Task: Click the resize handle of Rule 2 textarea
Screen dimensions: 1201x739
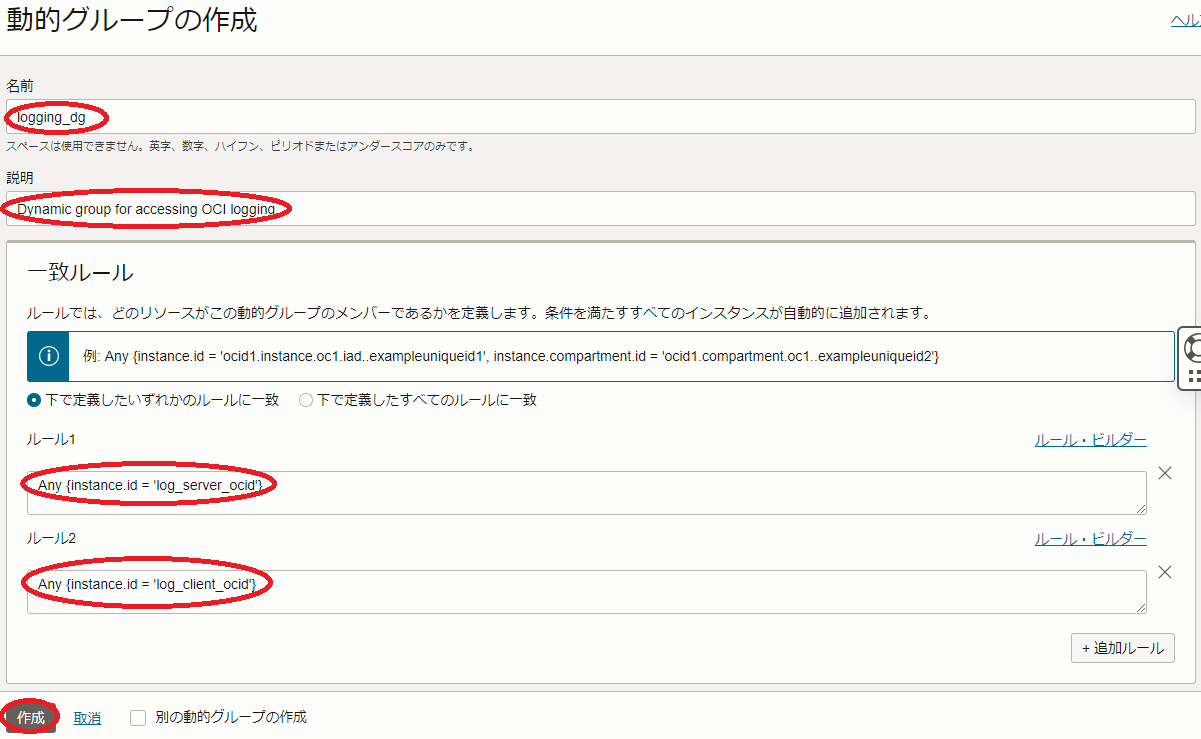Action: coord(1141,608)
